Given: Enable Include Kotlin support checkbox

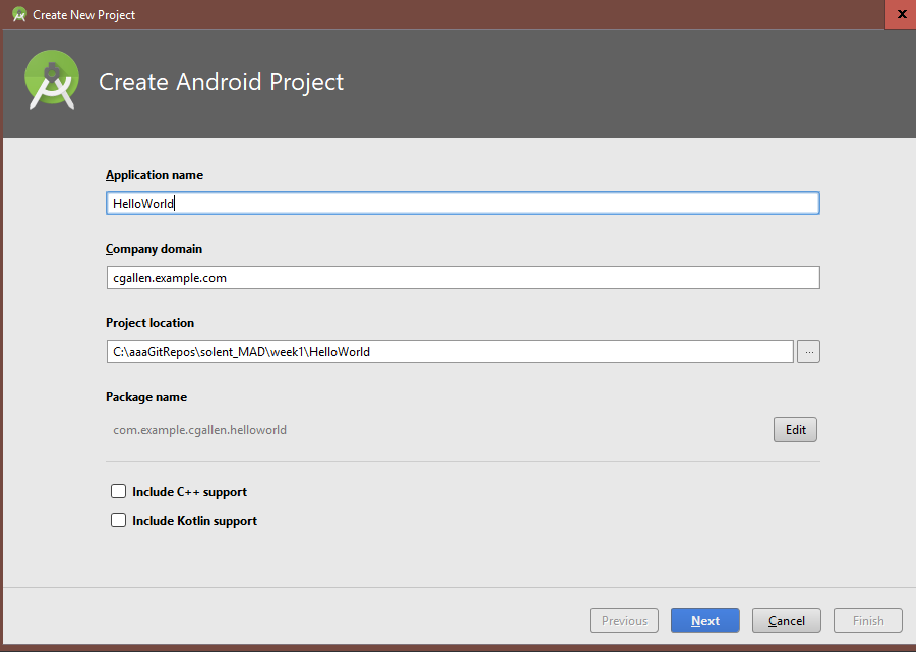Looking at the screenshot, I should coord(119,520).
